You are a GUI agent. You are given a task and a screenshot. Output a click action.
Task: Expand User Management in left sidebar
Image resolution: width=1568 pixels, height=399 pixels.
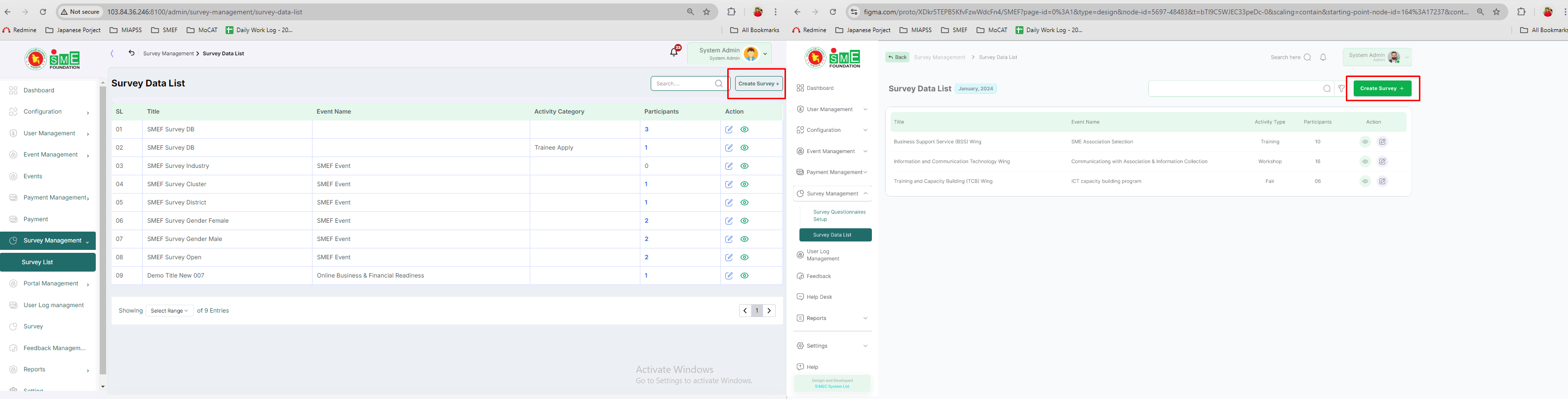[88, 134]
